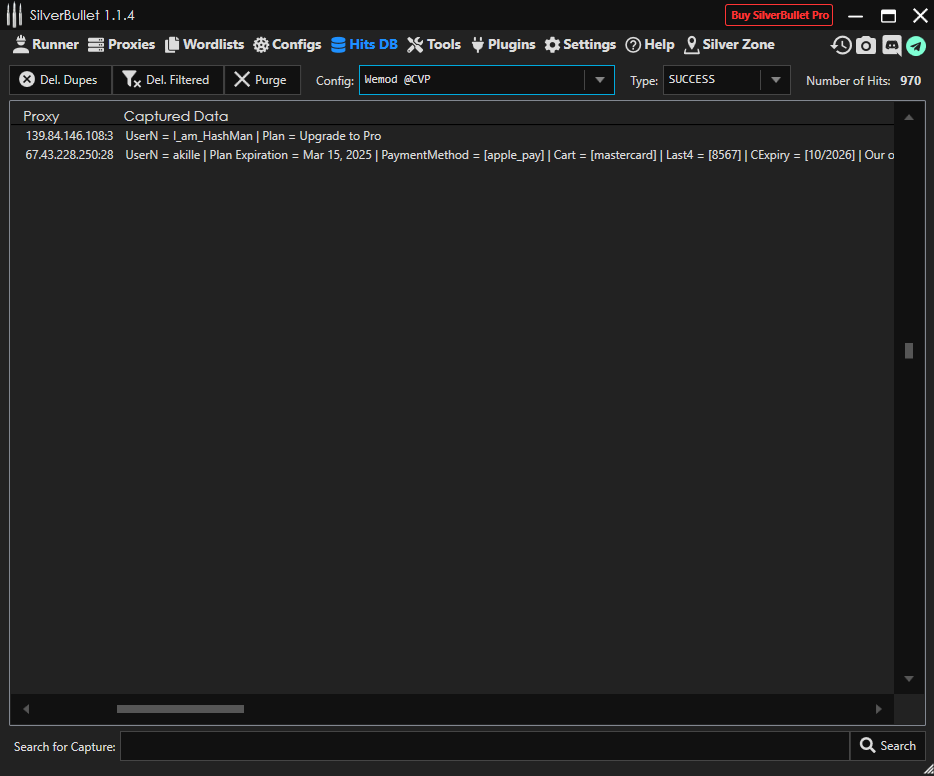934x776 pixels.
Task: Click the Del. Dupes button
Action: pos(60,80)
